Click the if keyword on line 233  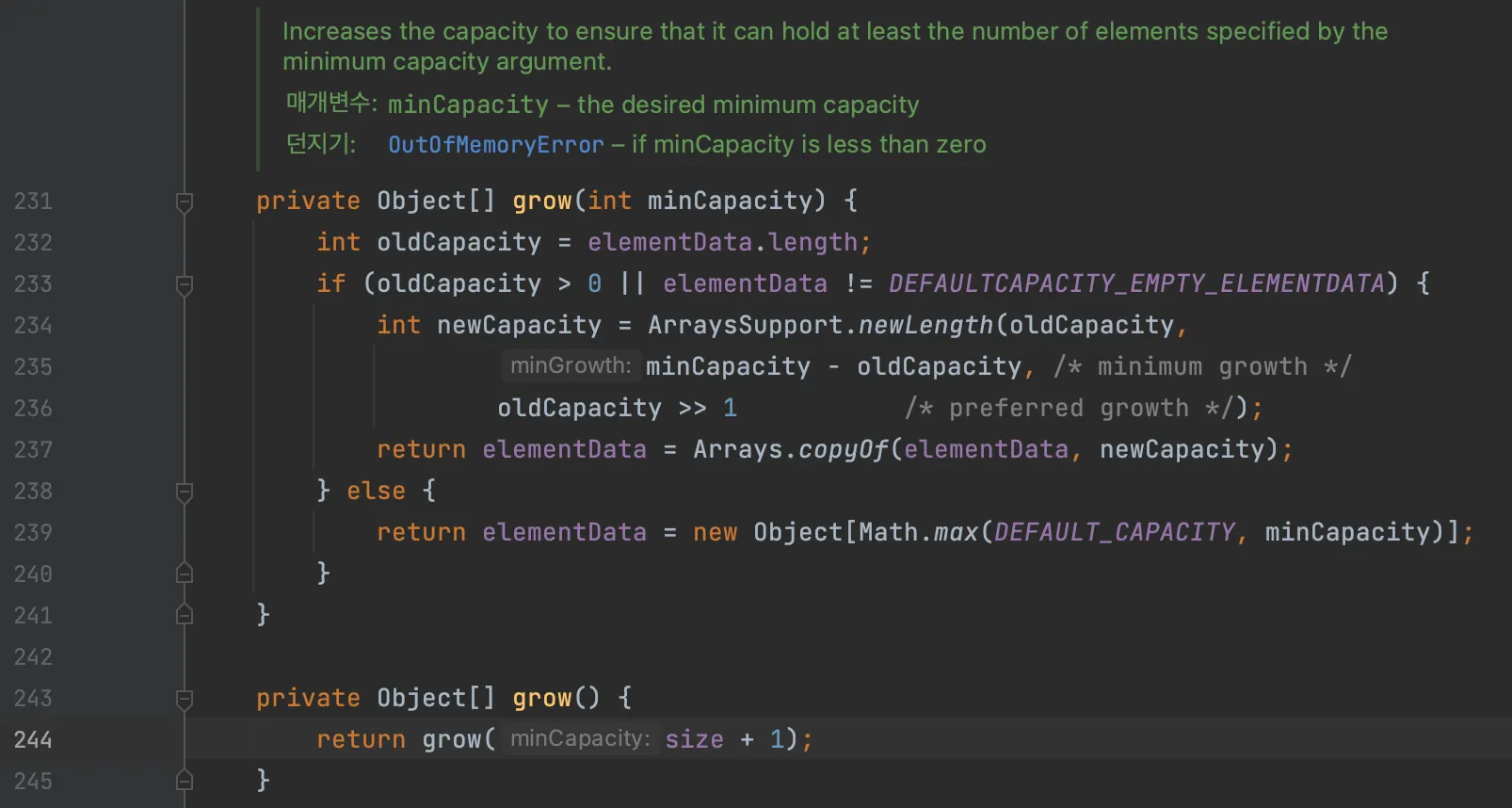331,283
